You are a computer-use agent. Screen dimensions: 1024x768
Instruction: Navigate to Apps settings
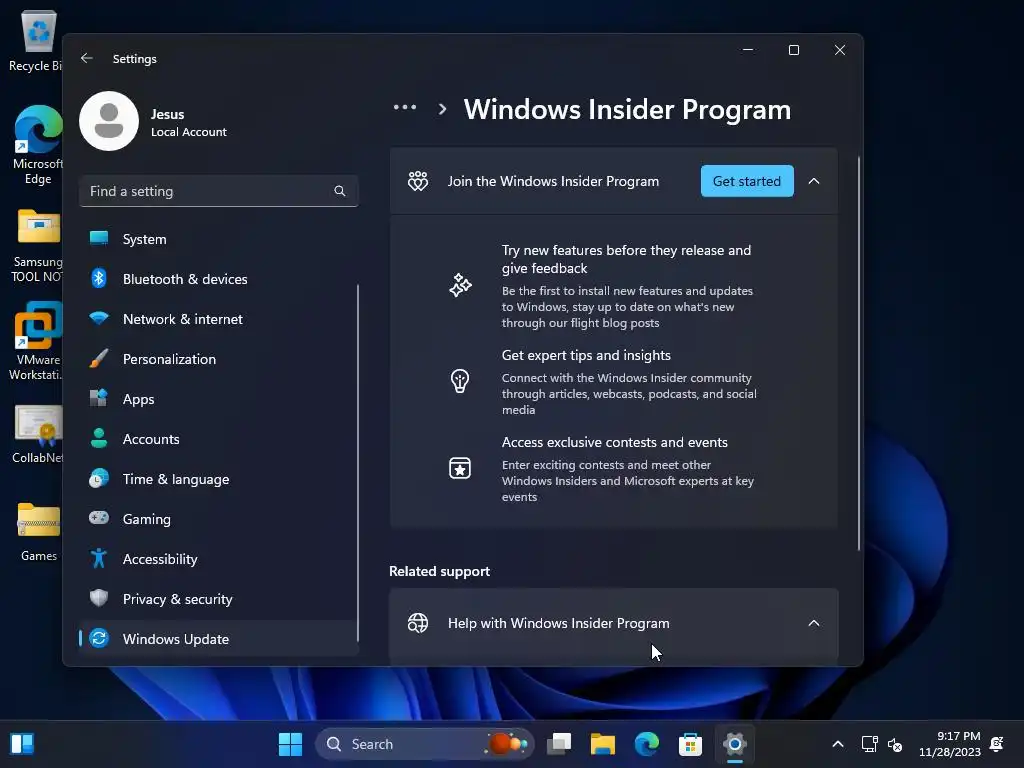218,398
